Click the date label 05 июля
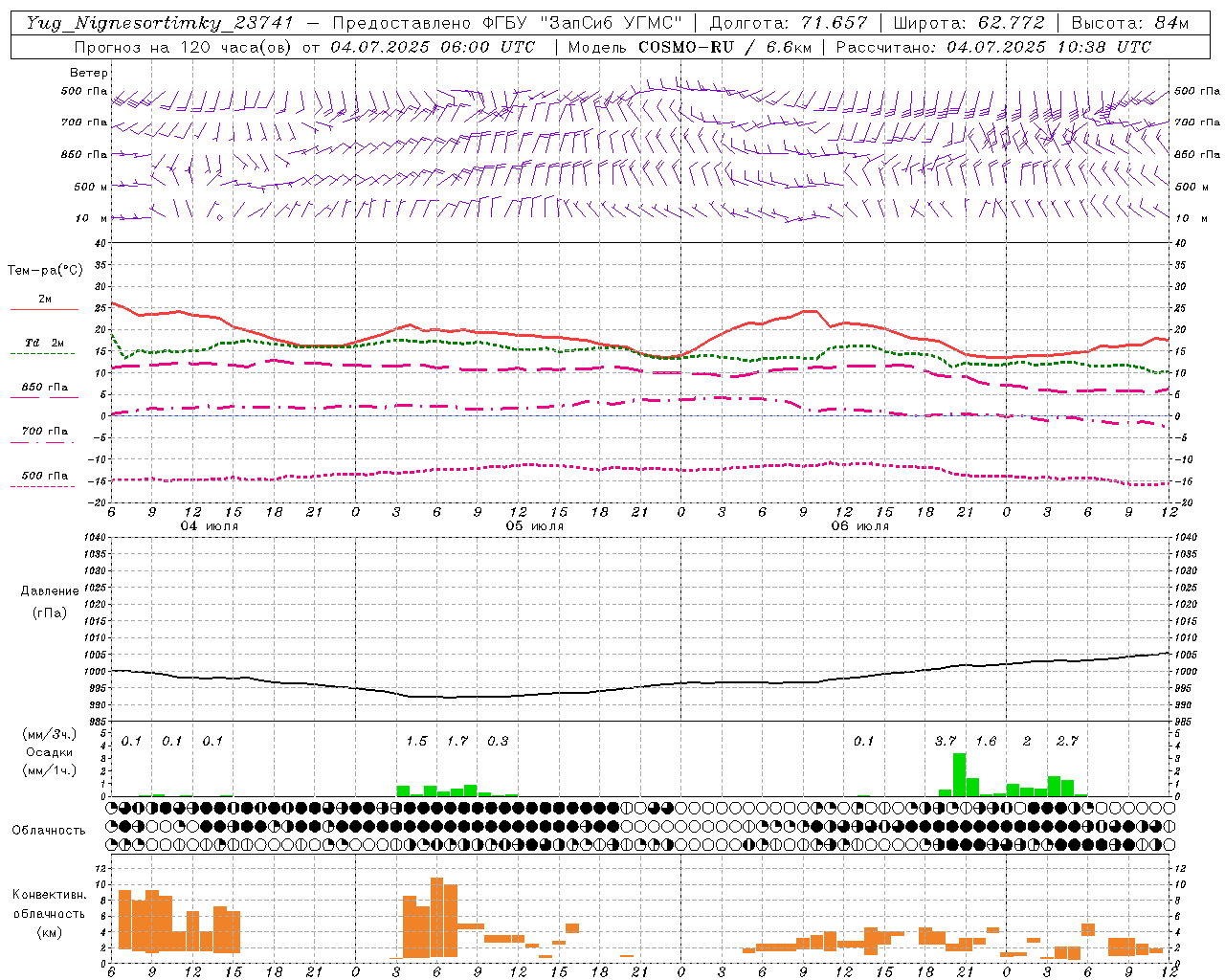This screenshot has width=1225, height=980. [x=535, y=526]
